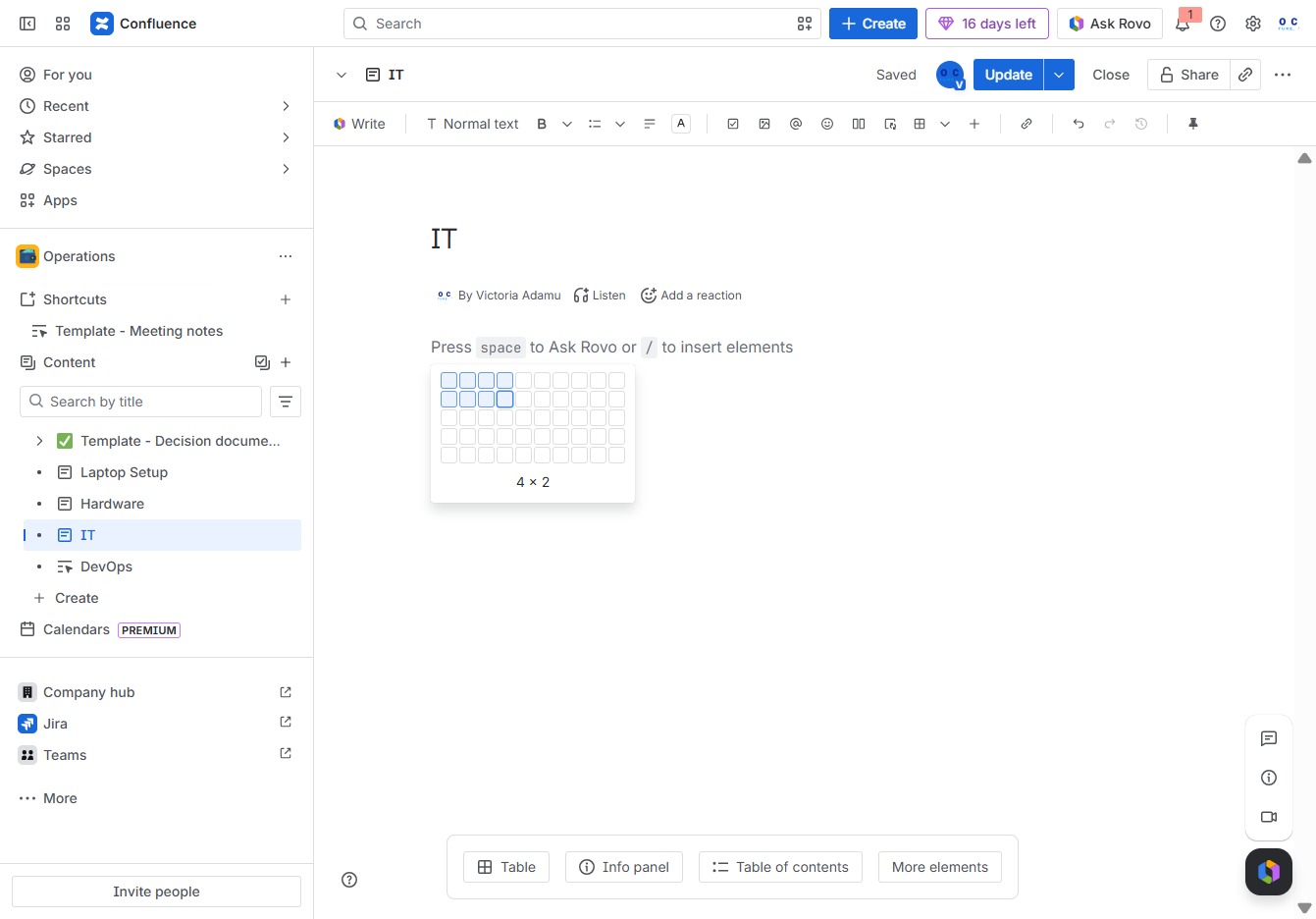1316x919 pixels.
Task: Open the floating Rovo chat button
Action: 1269,872
